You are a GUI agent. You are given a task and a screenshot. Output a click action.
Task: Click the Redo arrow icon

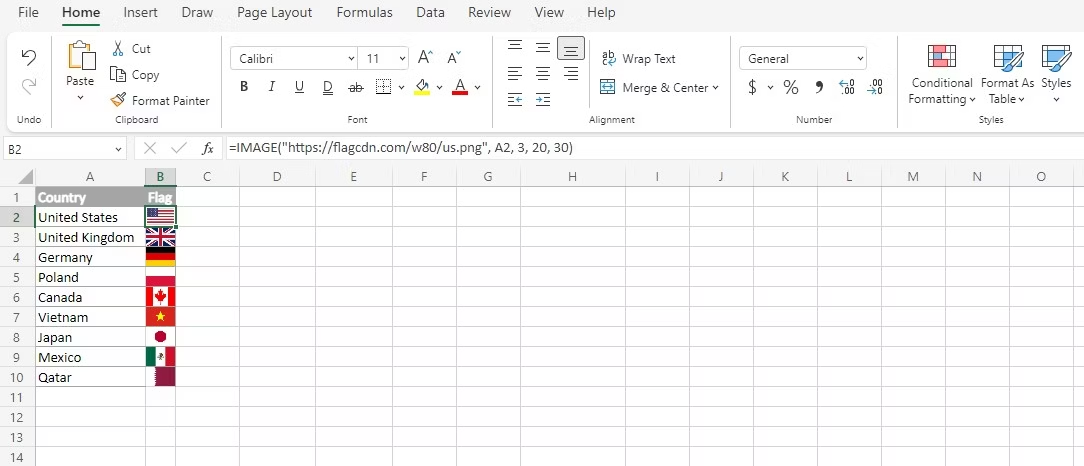click(28, 86)
